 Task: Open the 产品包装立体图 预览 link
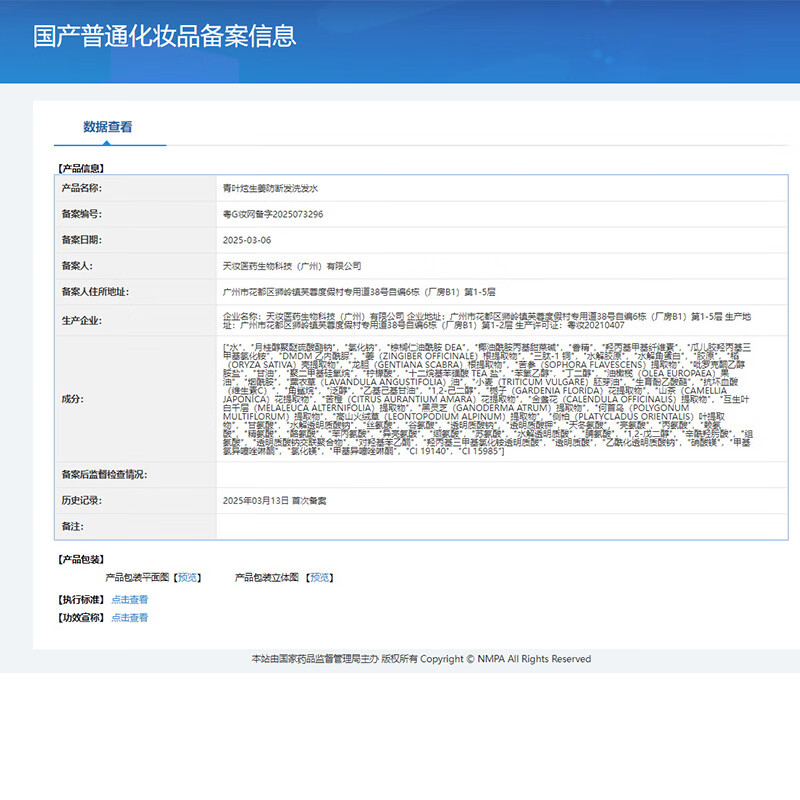click(x=318, y=576)
